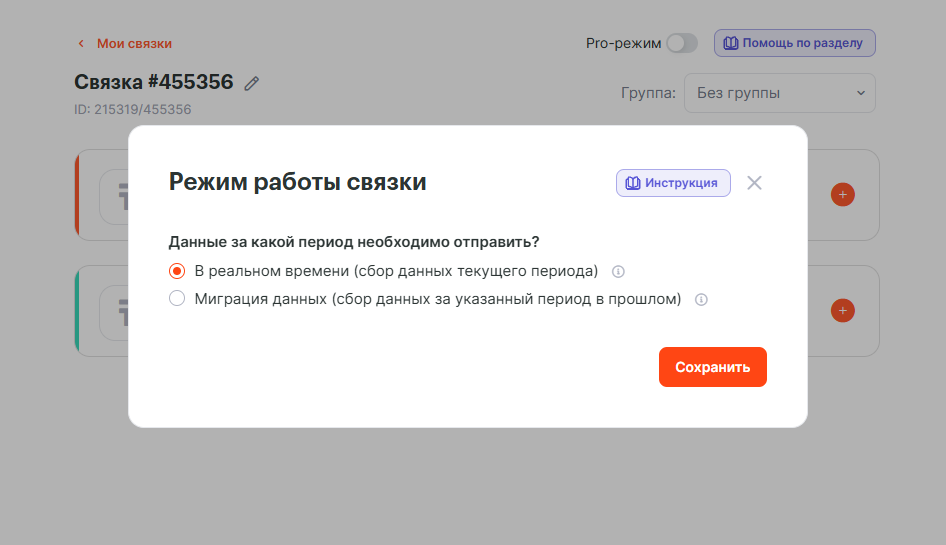Click the ID: 215319/455356 text

(x=132, y=109)
